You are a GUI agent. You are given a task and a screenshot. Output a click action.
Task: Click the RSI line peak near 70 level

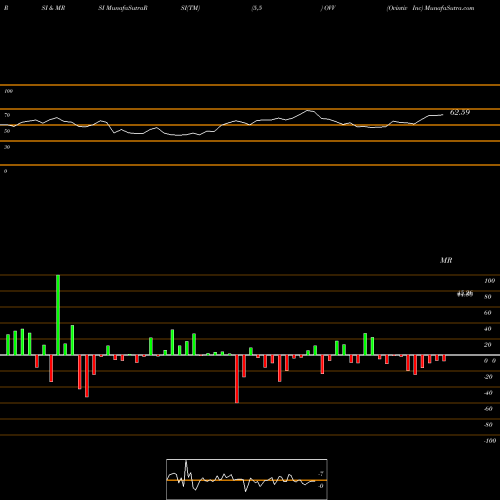coord(309,110)
